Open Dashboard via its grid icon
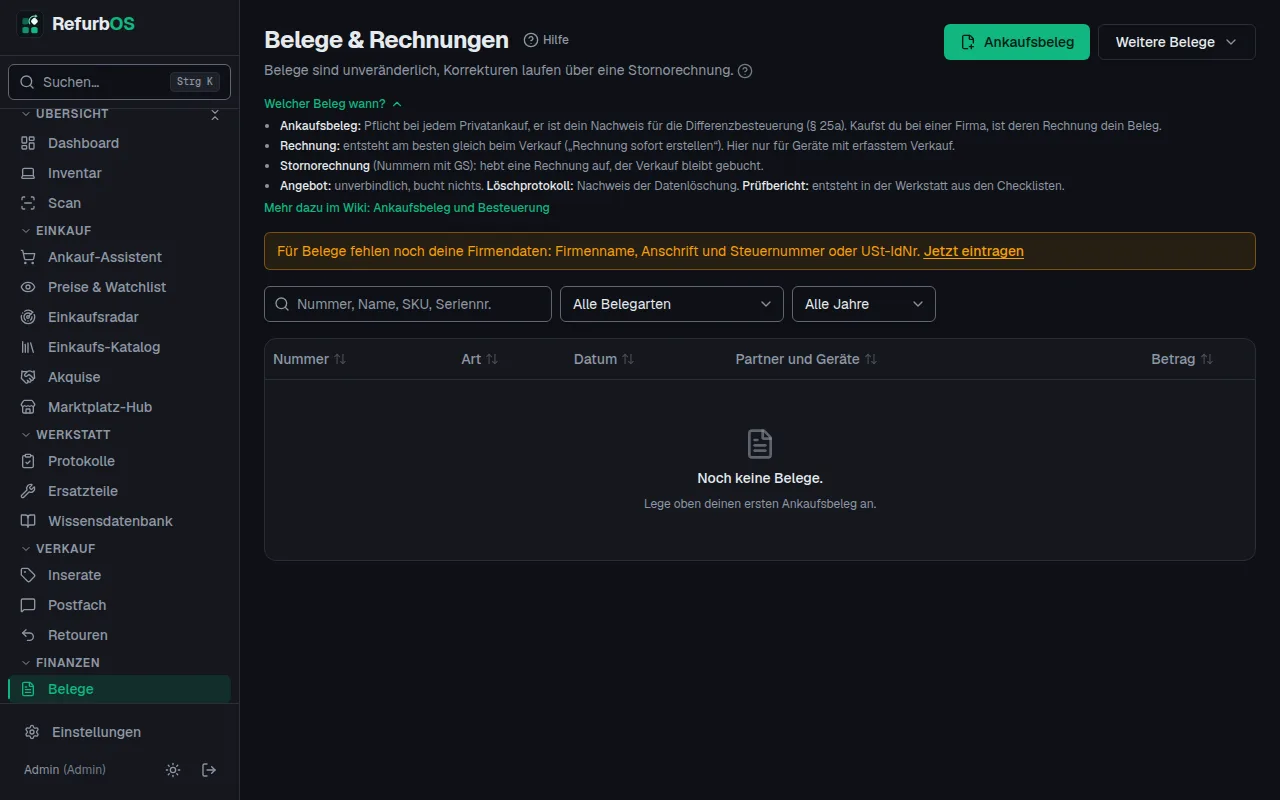Viewport: 1280px width, 800px height. pos(28,143)
